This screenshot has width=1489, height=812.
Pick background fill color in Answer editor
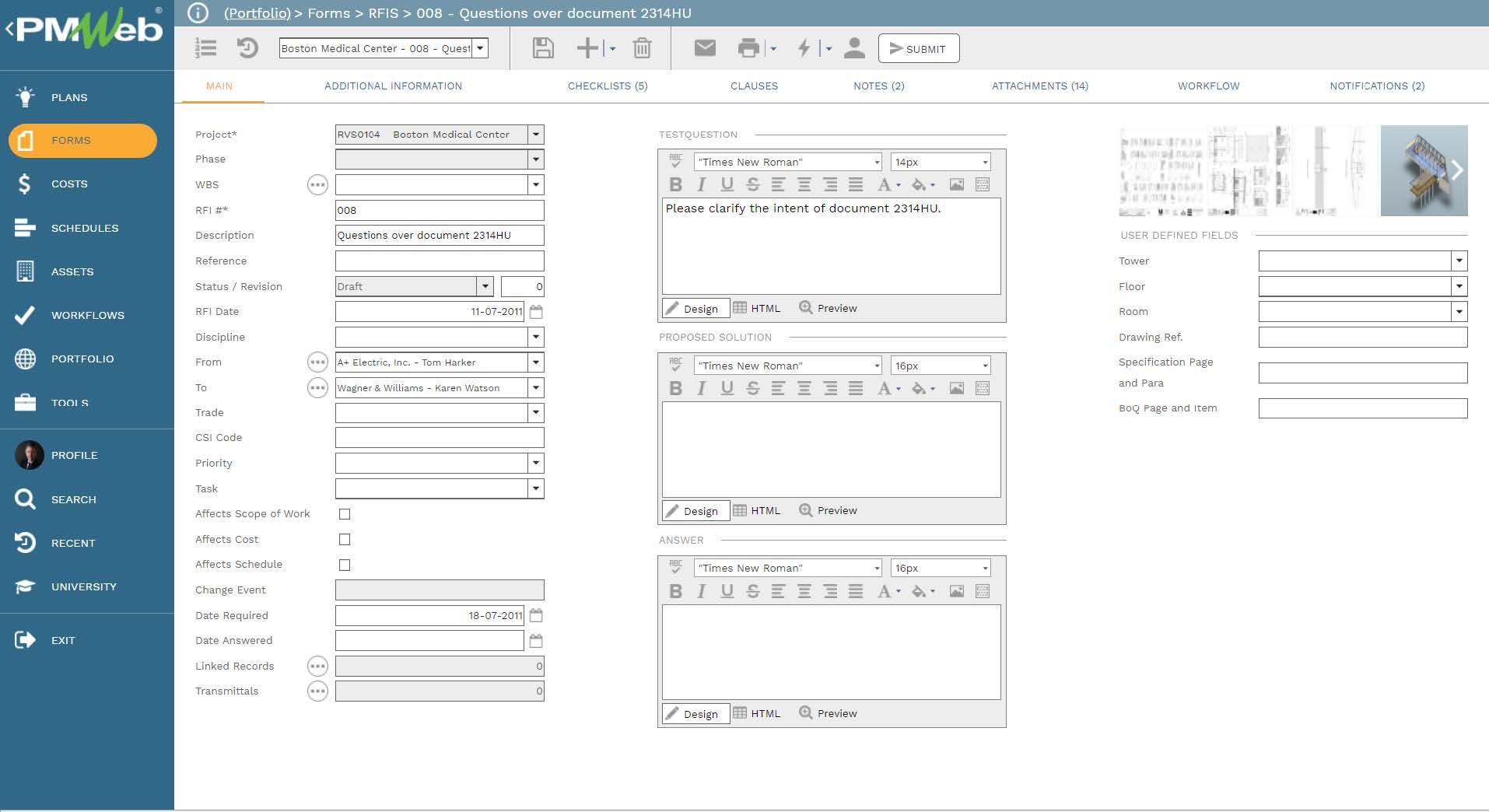[923, 591]
